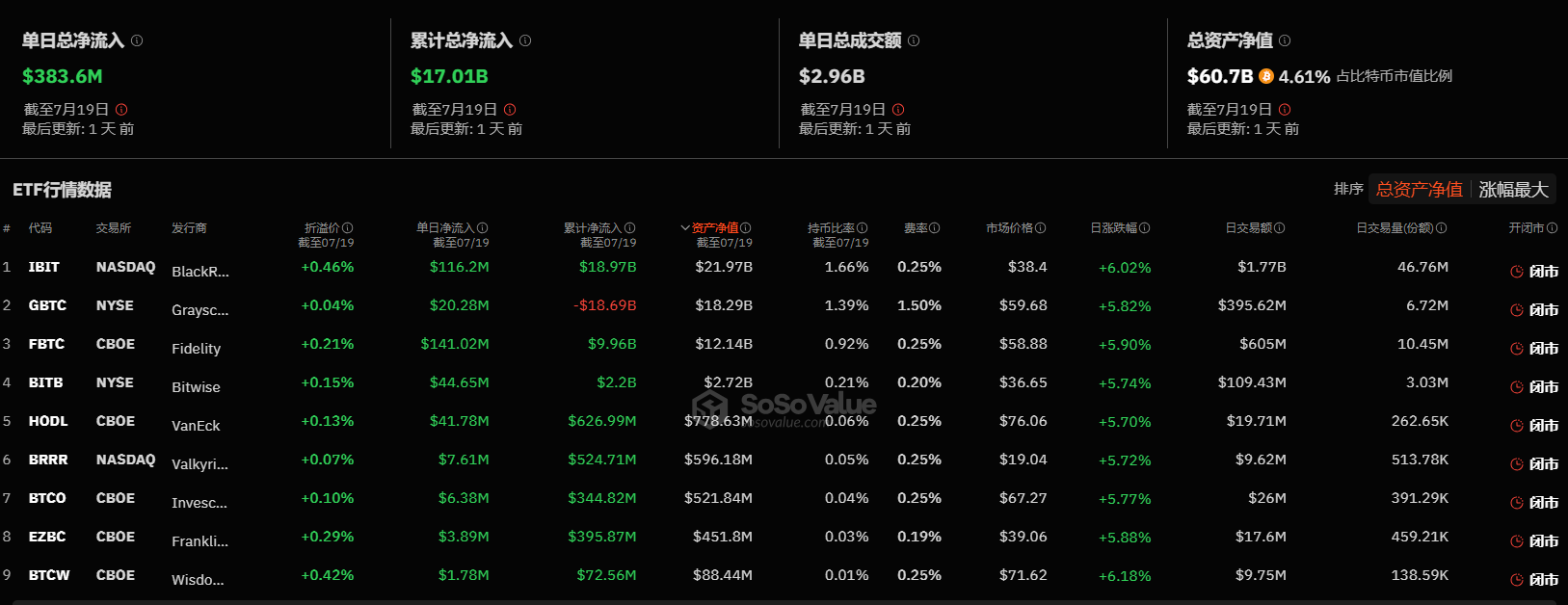Click red alert icon under $2.96B date
This screenshot has height=605, width=1568.
898,110
